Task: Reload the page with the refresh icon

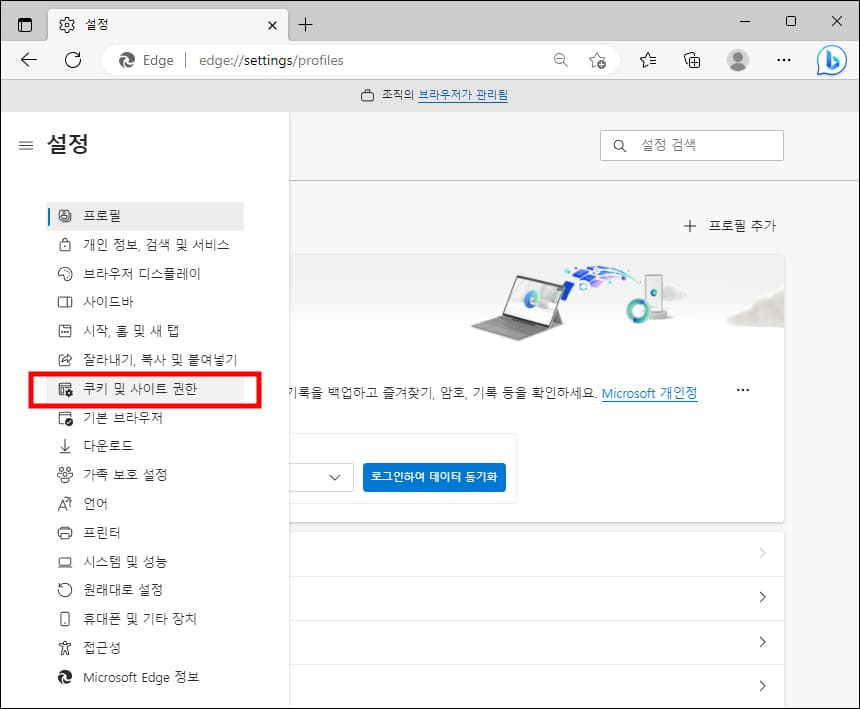Action: pos(72,60)
